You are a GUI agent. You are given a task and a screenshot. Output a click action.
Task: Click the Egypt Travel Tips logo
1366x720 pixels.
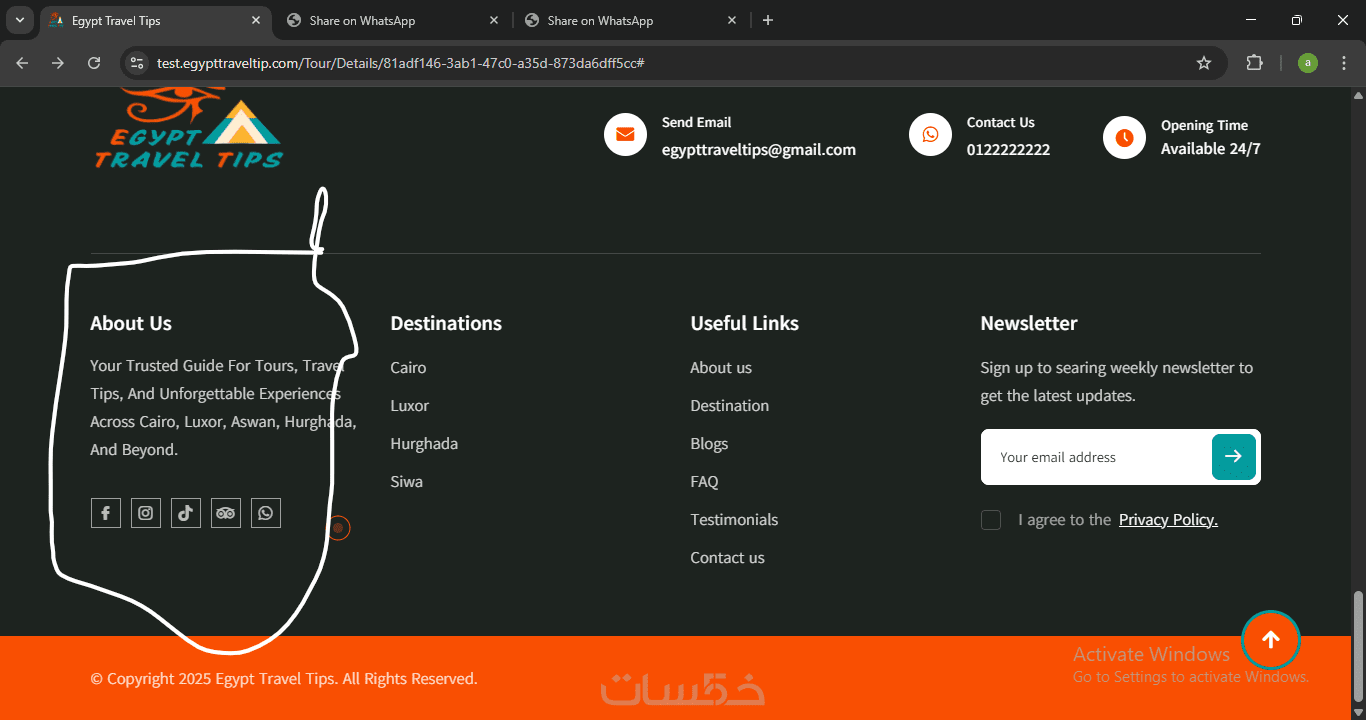pyautogui.click(x=189, y=127)
